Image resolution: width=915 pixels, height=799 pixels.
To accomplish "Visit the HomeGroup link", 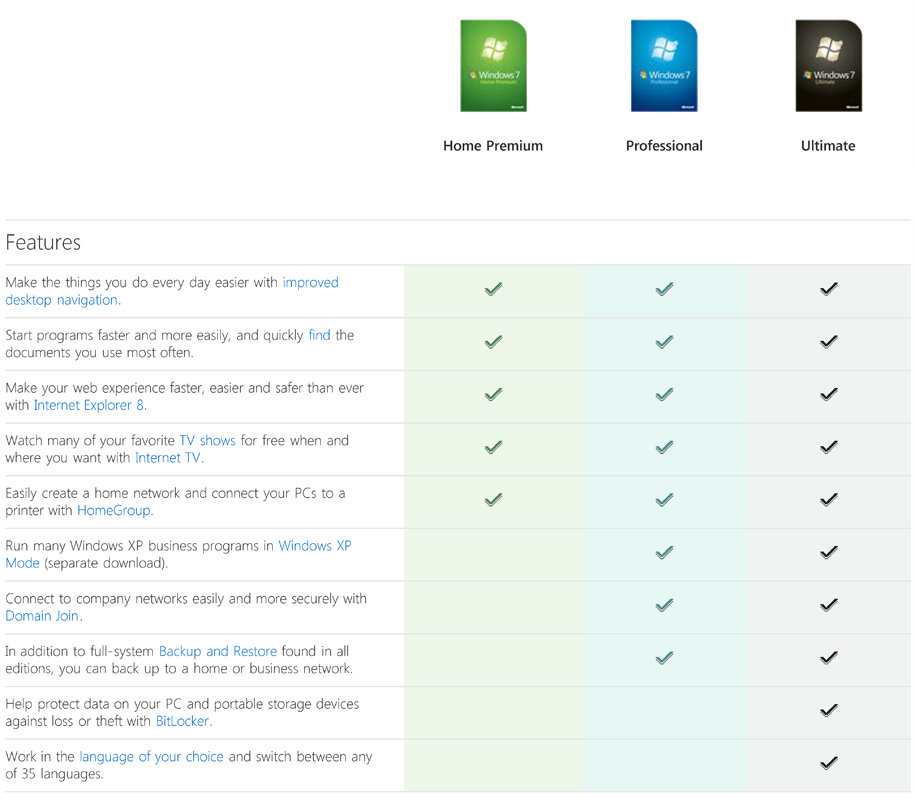I will [x=114, y=511].
